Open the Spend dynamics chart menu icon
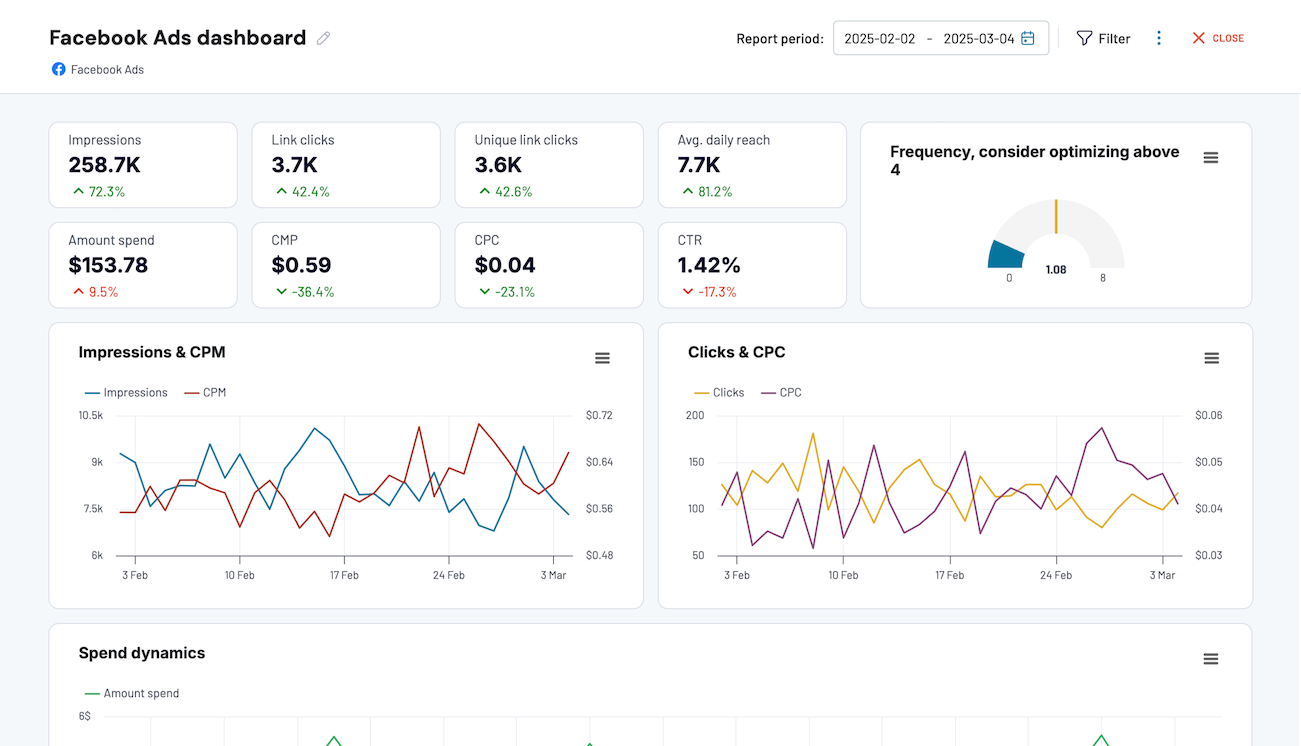This screenshot has width=1301, height=746. 1211,658
